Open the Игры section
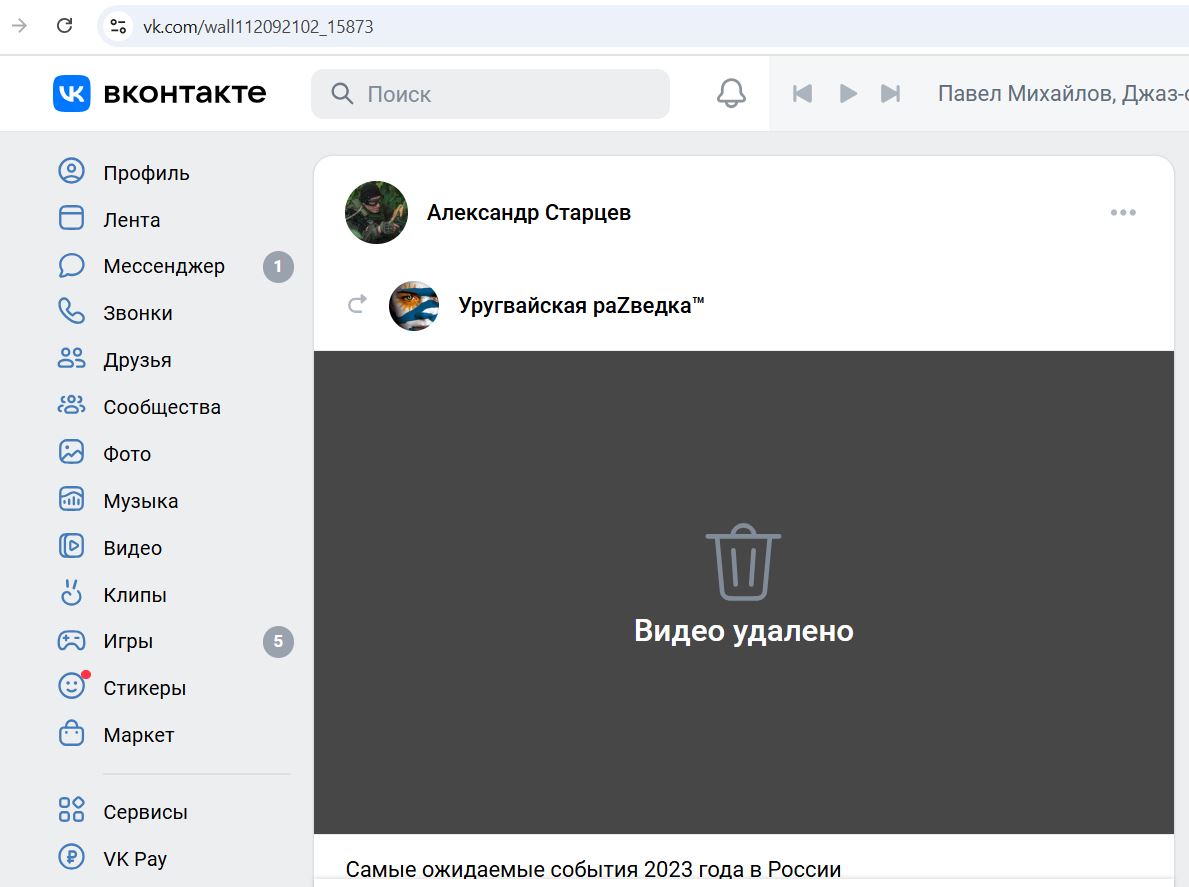The height and width of the screenshot is (887, 1189). (128, 641)
